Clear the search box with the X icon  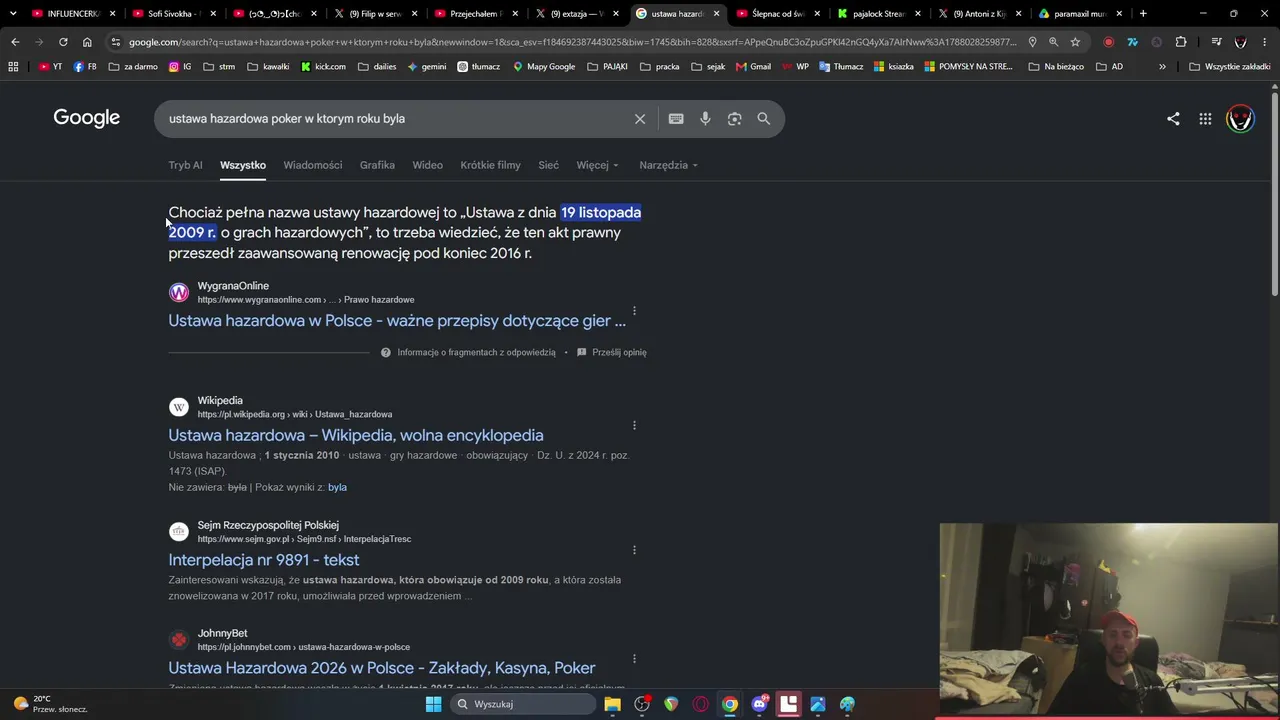(640, 119)
